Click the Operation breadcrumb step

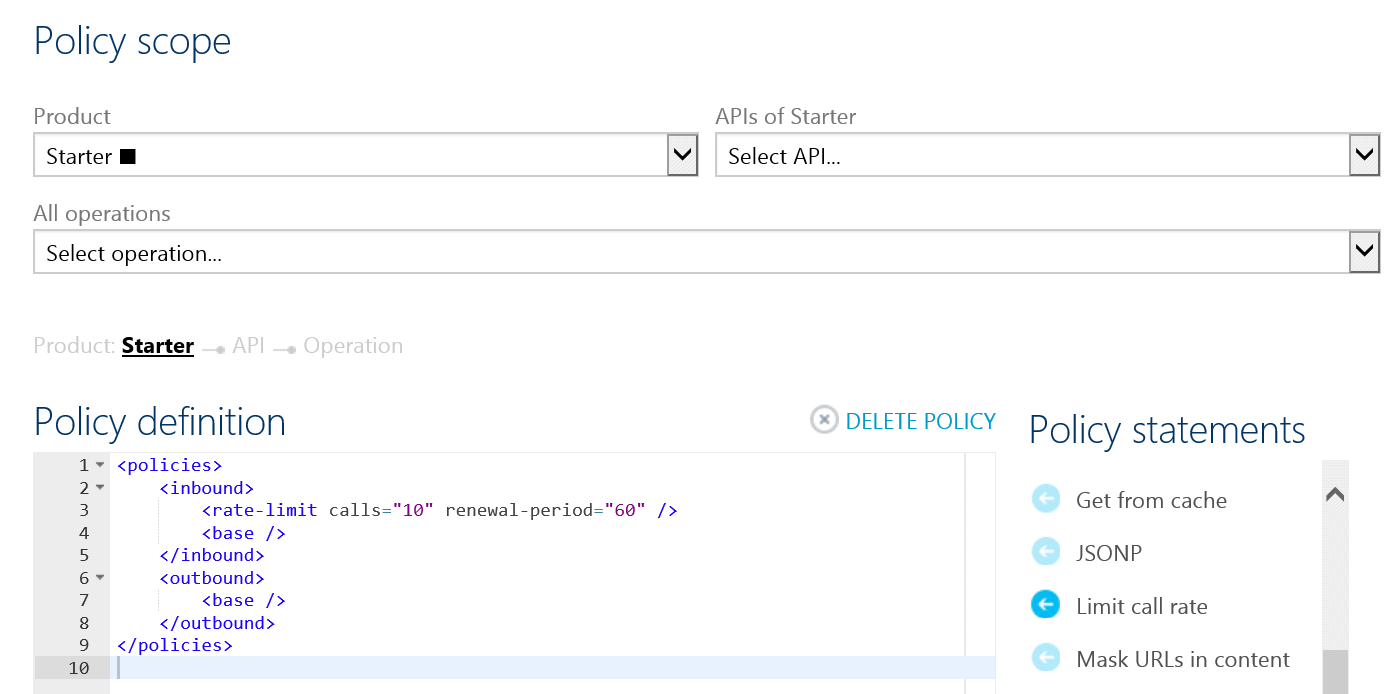click(353, 346)
